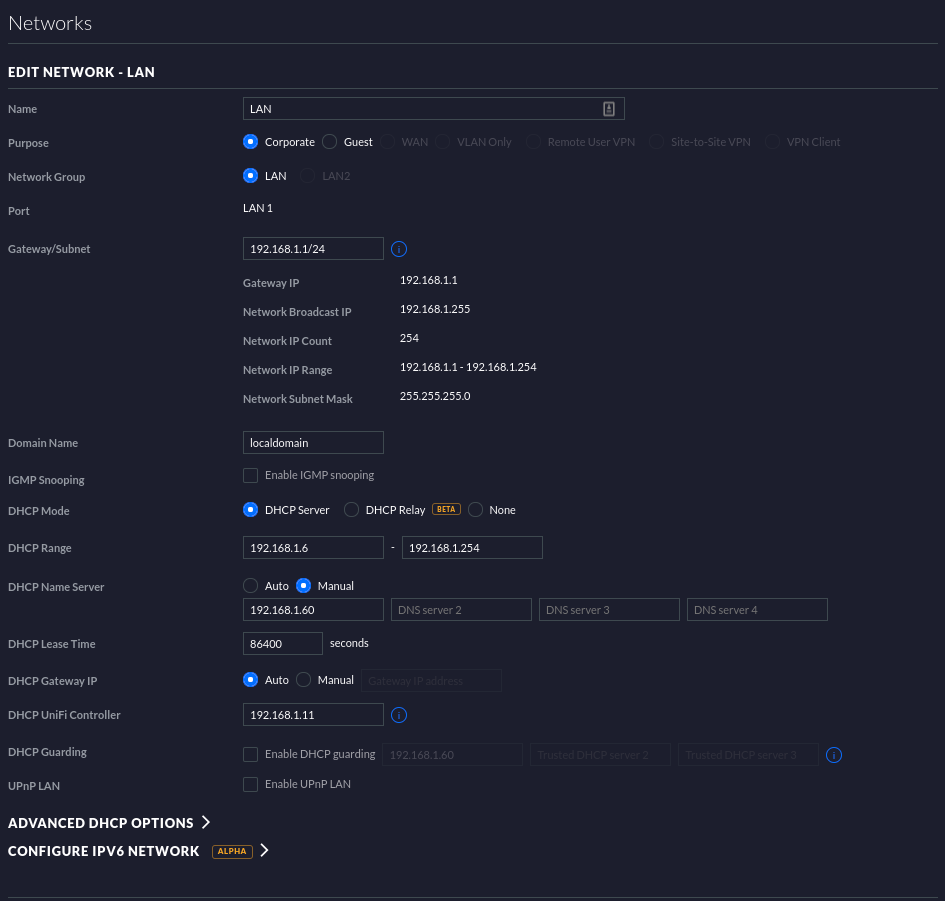Select DHCP Relay mode

click(352, 510)
